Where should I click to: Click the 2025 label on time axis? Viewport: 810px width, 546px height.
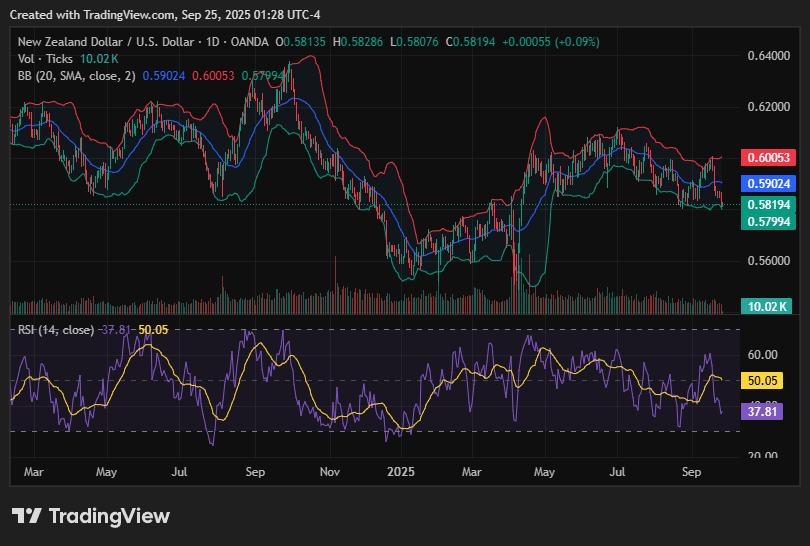[401, 472]
